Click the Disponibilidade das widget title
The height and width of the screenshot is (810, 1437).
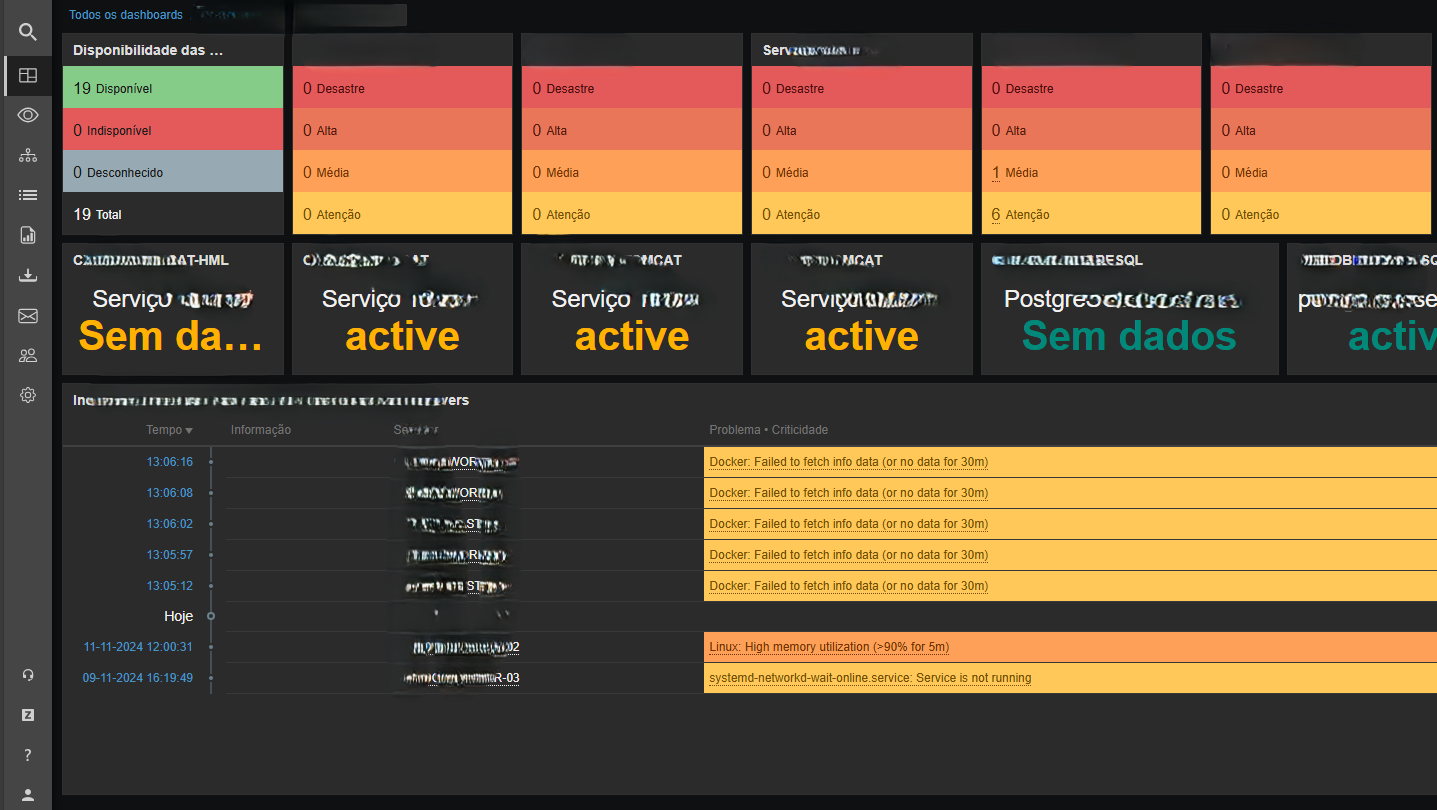[147, 50]
